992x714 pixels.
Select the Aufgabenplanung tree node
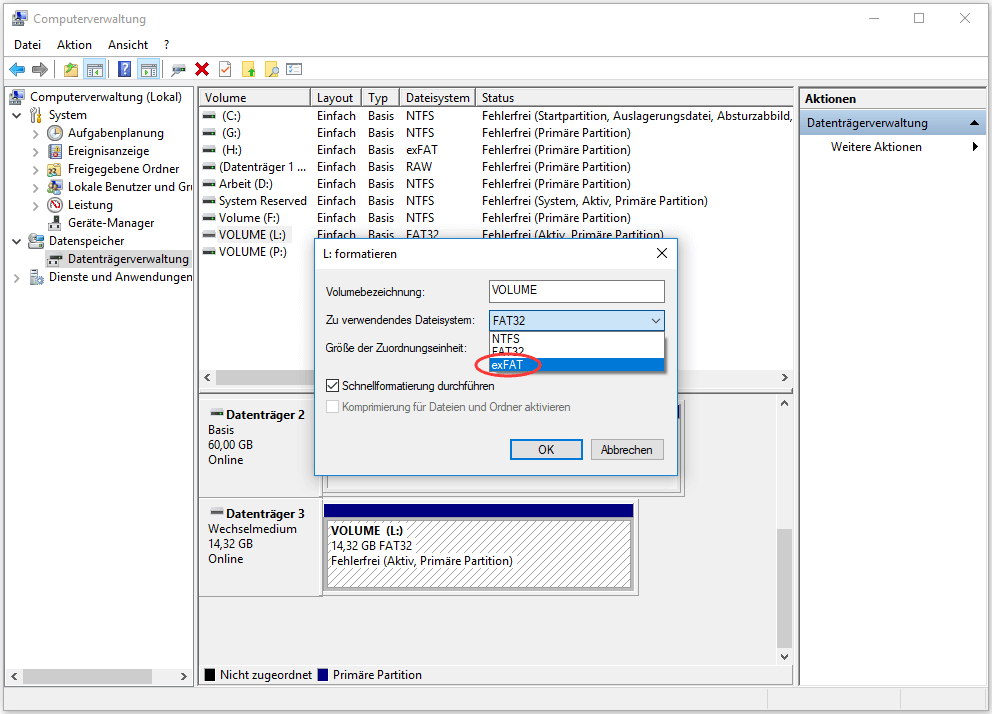click(116, 133)
